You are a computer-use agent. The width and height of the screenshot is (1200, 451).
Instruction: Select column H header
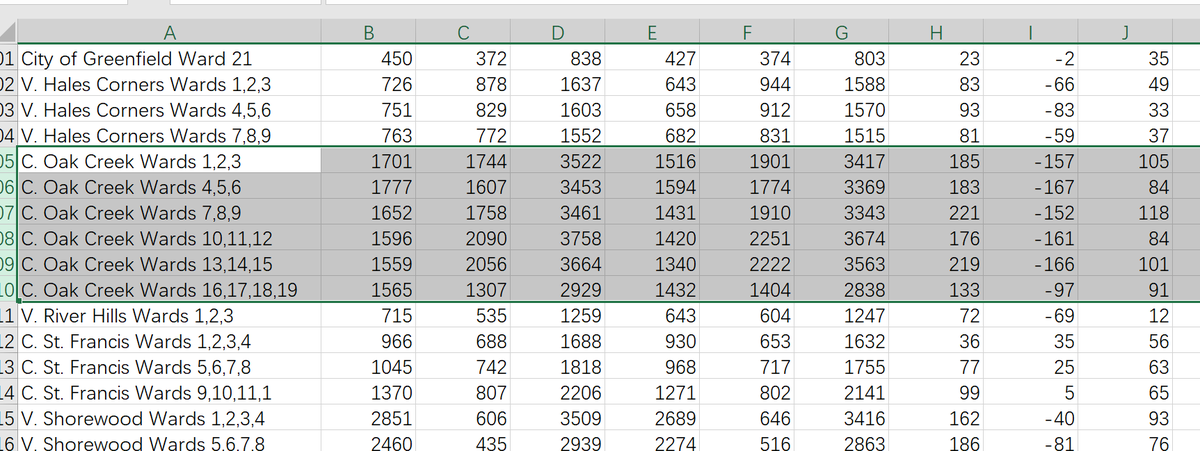click(x=936, y=32)
